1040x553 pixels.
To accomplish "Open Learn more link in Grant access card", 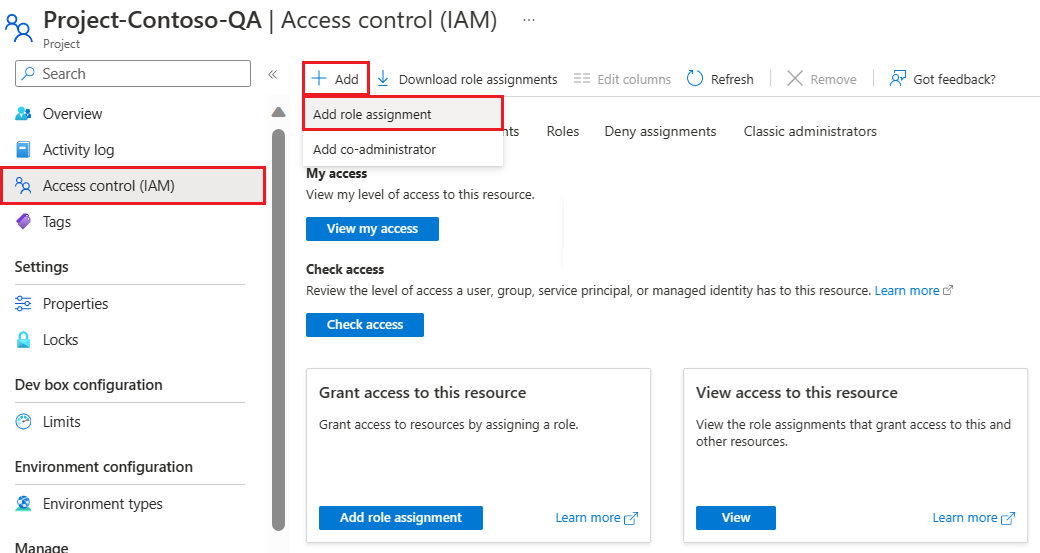I will 588,518.
